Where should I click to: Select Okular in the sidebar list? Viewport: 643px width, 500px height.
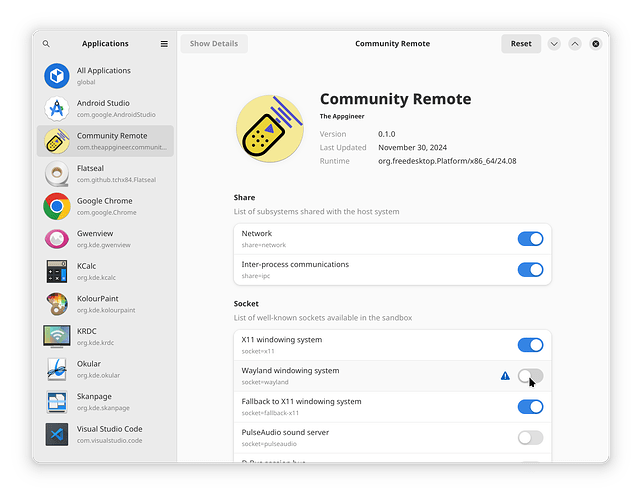point(105,369)
